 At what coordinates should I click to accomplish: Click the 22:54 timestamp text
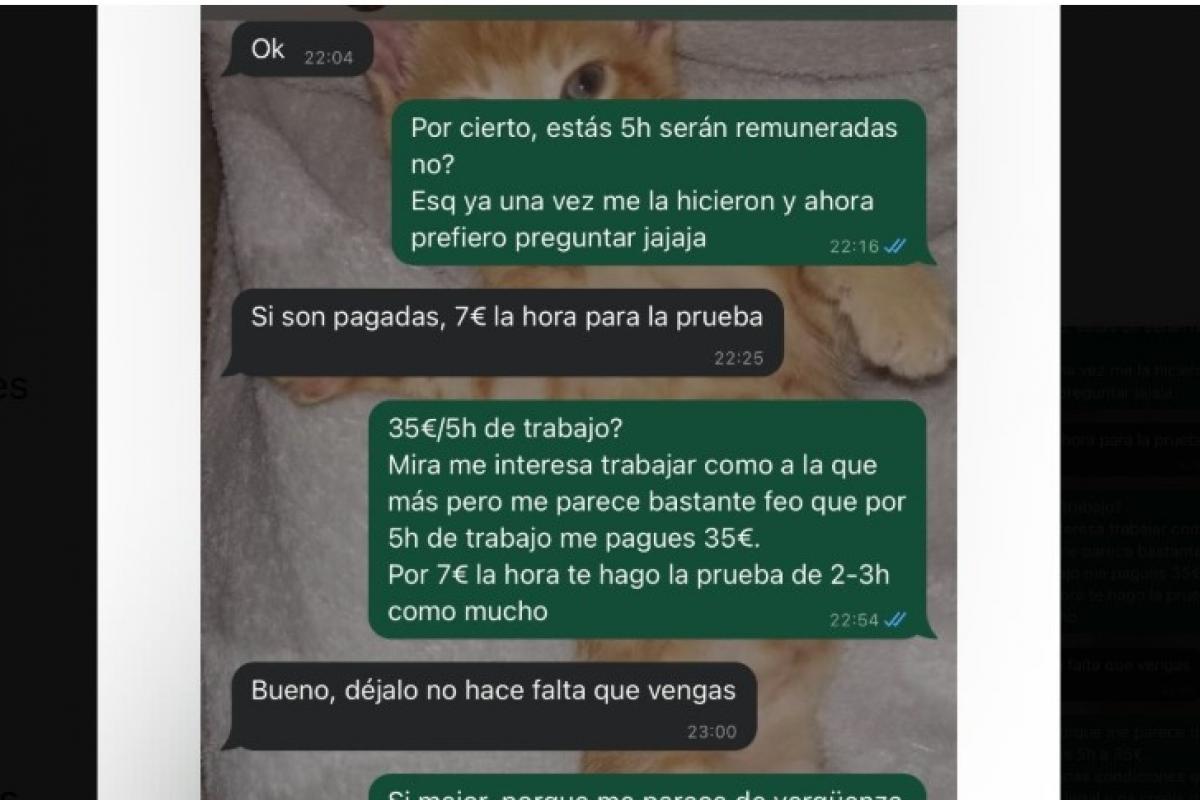854,620
